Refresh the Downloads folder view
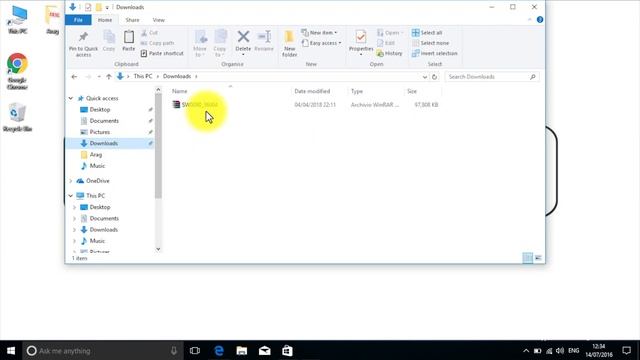 [x=435, y=77]
